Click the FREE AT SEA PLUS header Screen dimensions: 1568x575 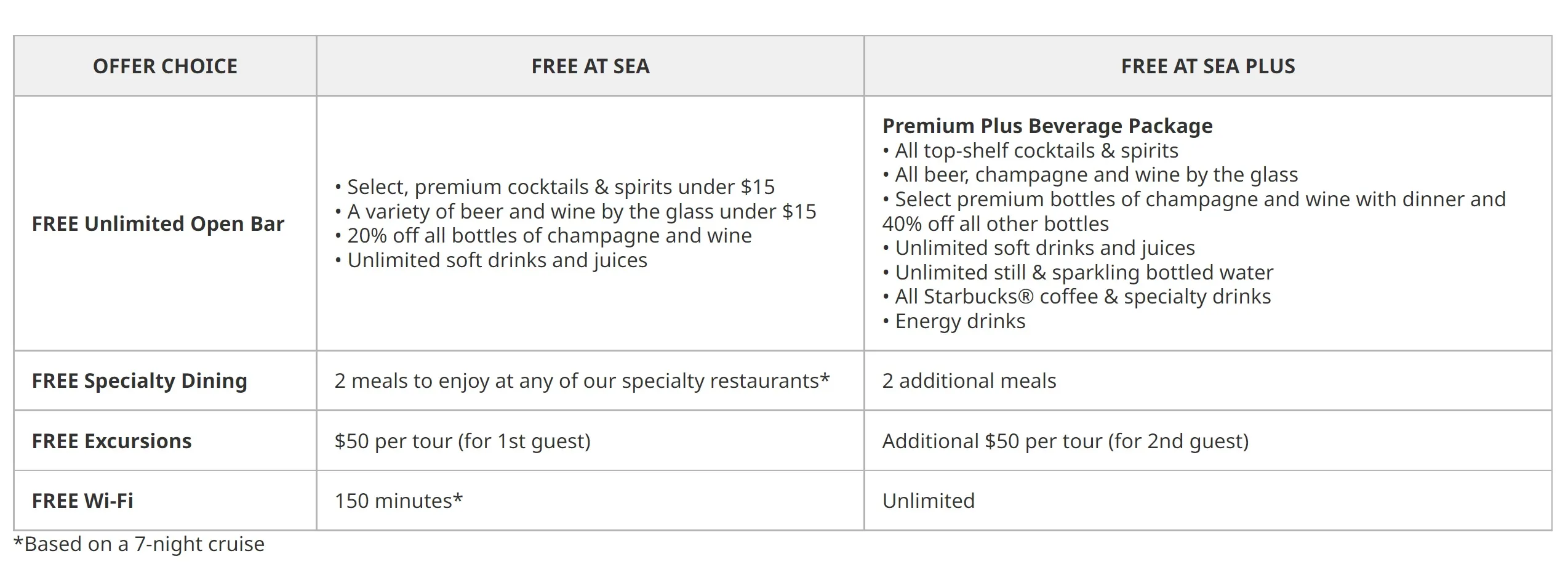pos(1208,66)
